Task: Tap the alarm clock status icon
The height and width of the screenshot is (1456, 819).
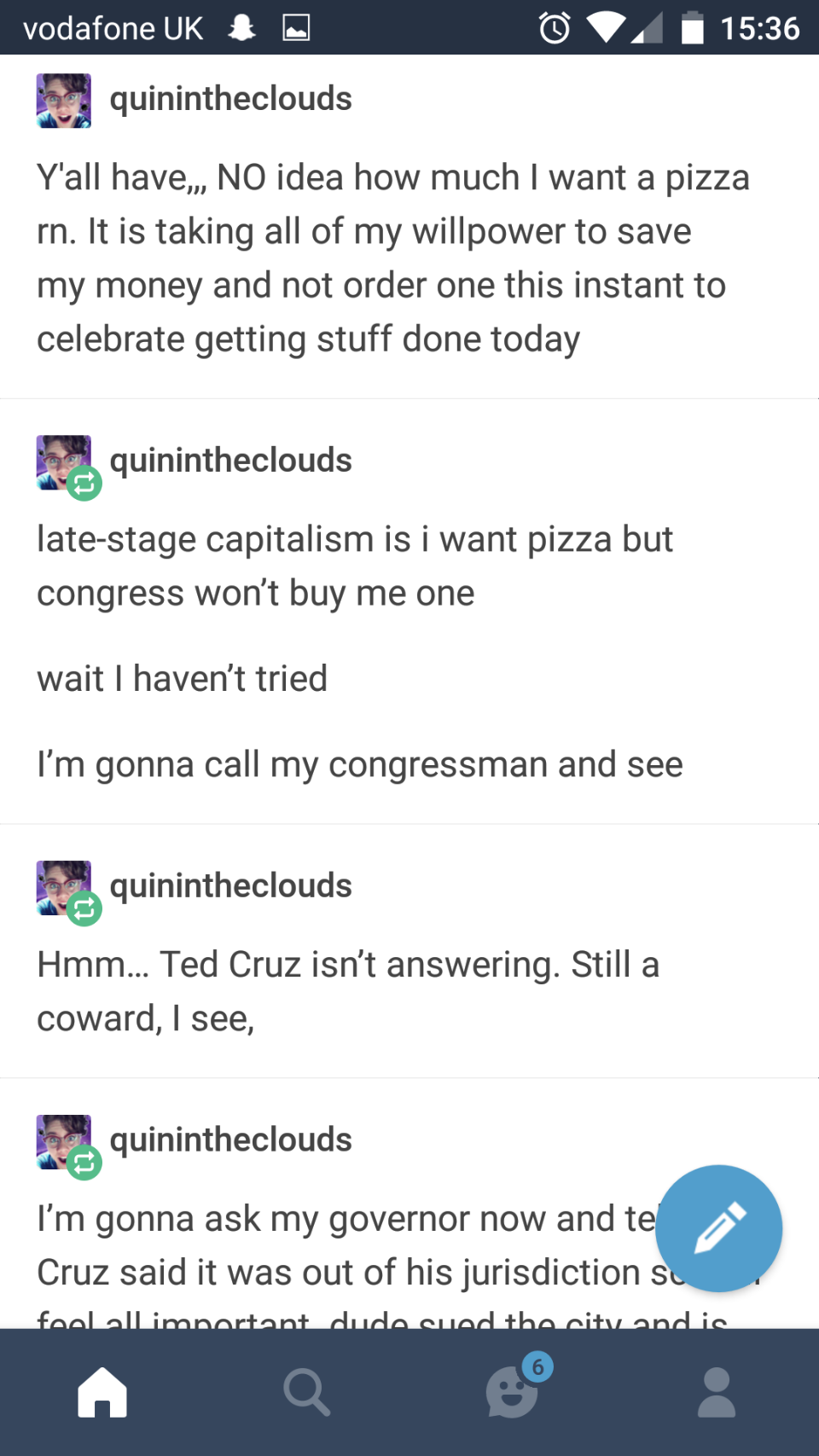Action: tap(555, 28)
